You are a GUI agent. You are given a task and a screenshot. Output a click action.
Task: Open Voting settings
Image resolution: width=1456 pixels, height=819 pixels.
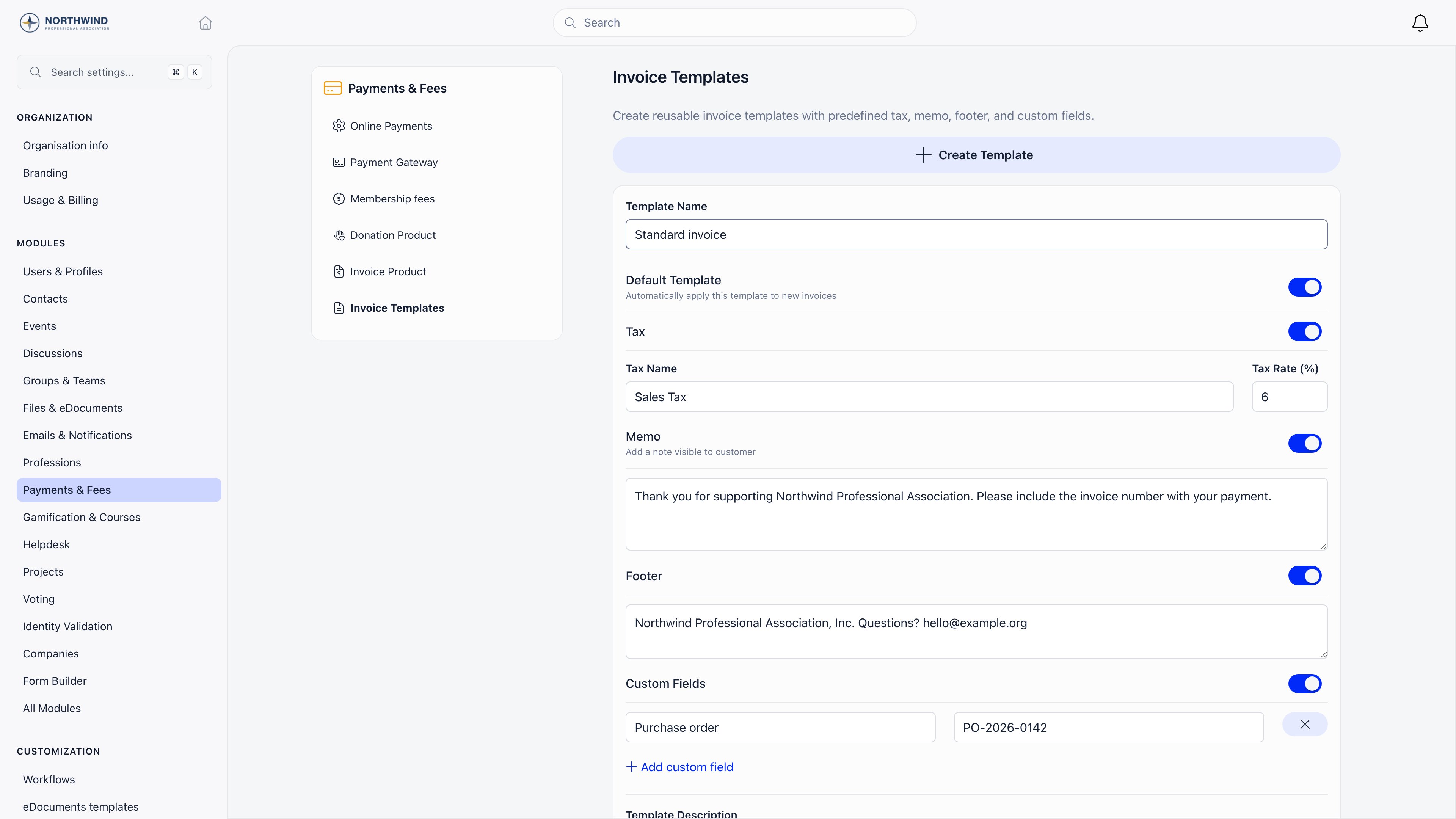pyautogui.click(x=38, y=599)
